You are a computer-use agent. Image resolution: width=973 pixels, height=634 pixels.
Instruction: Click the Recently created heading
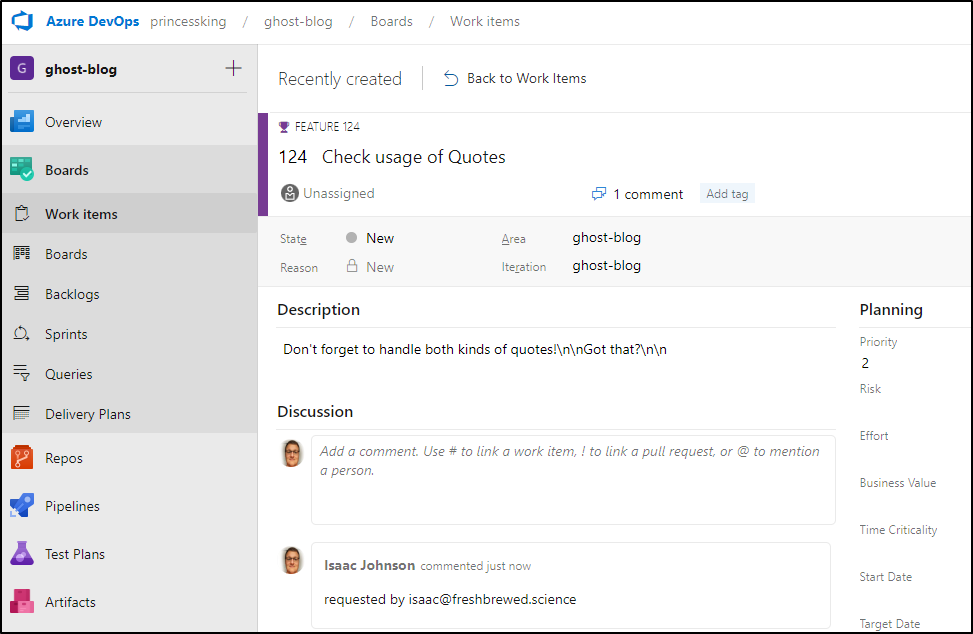coord(339,79)
